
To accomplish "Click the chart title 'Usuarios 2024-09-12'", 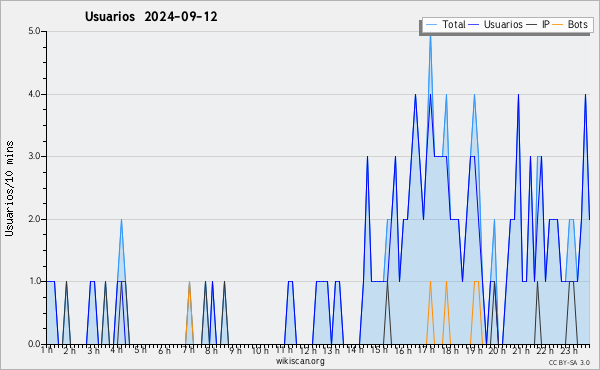I will (151, 17).
